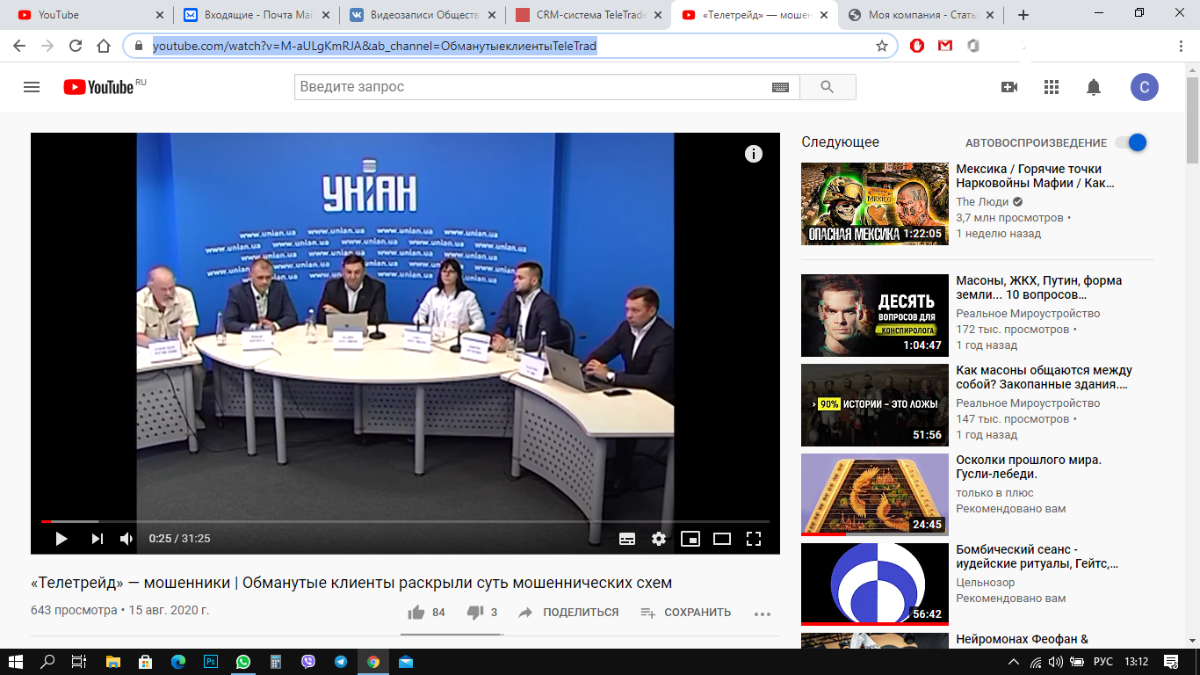The width and height of the screenshot is (1200, 675).
Task: Open the red Opera-style stop-hand extension
Action: click(x=917, y=46)
